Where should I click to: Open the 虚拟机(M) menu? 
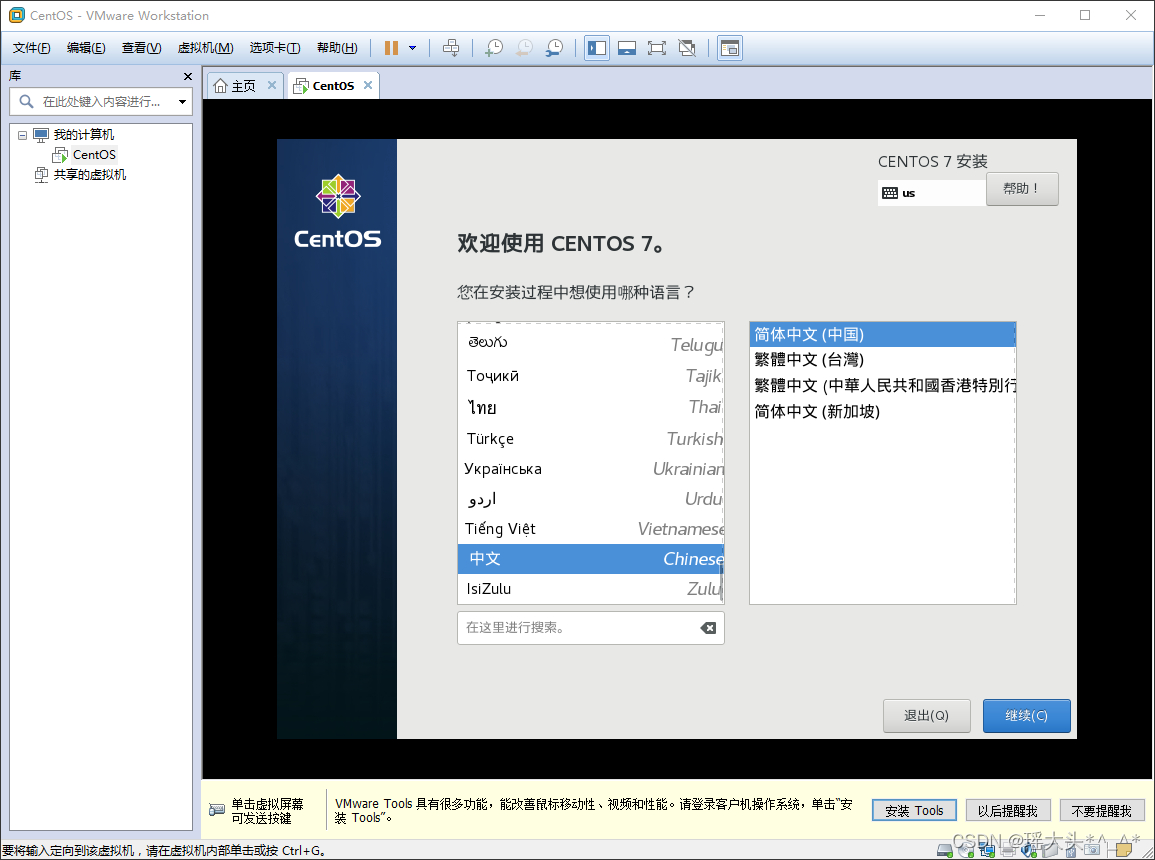pos(205,47)
